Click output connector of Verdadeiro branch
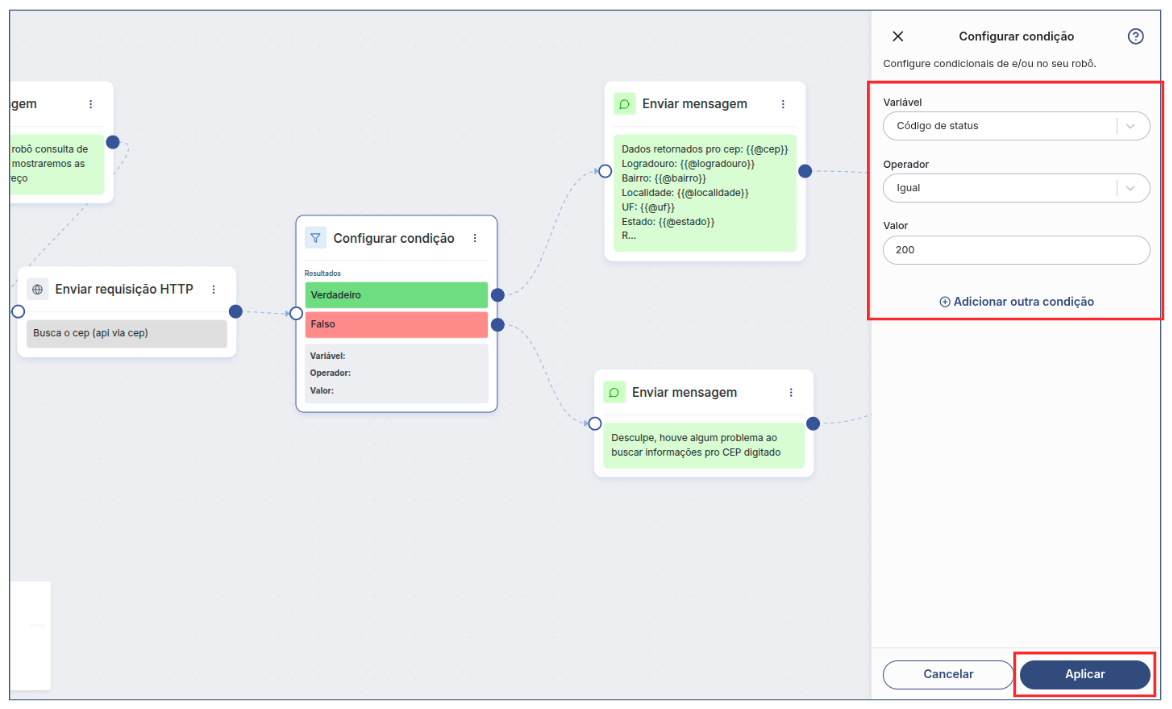The height and width of the screenshot is (709, 1172). (498, 295)
